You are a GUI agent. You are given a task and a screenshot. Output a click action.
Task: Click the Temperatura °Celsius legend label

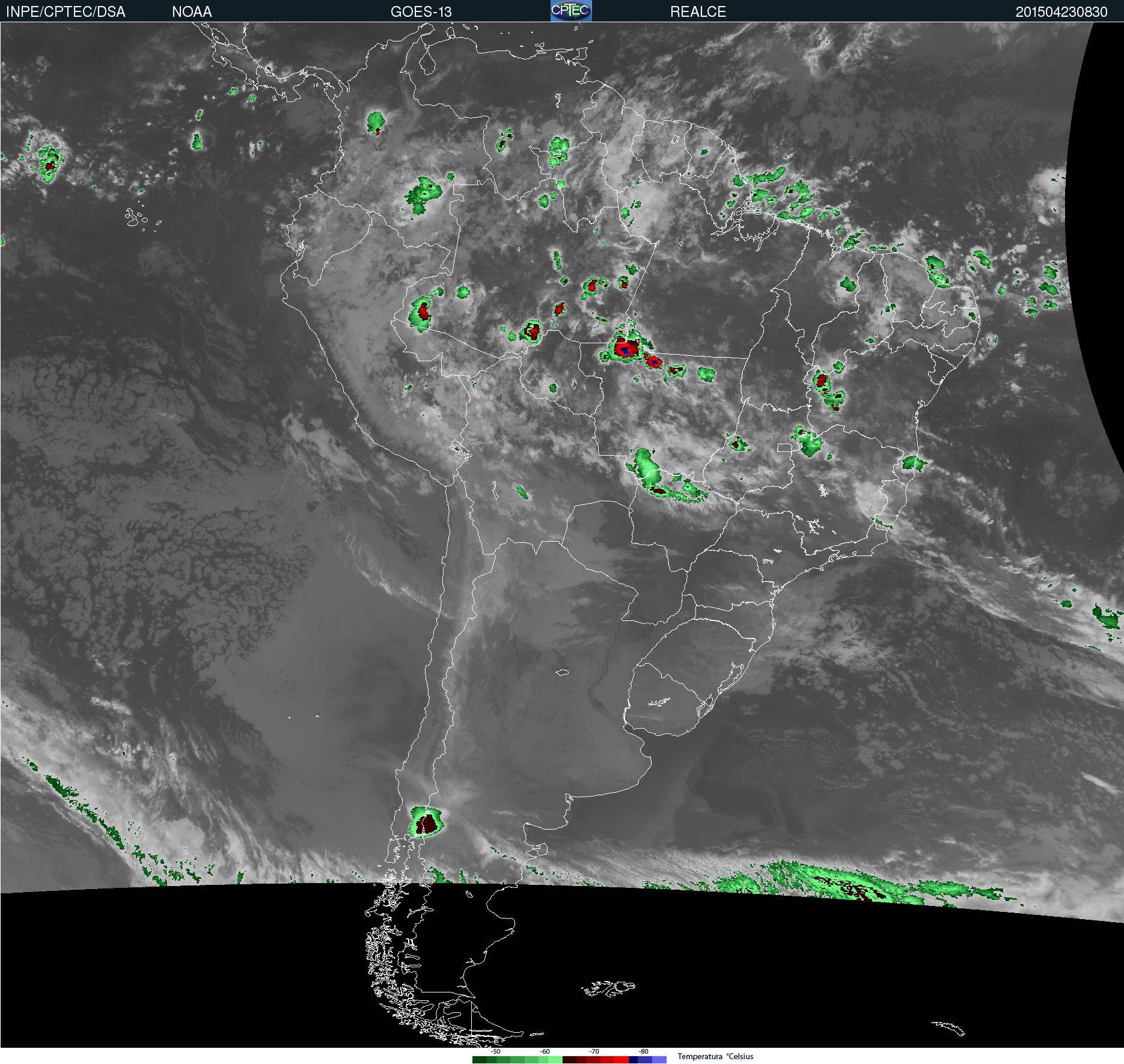[715, 1056]
